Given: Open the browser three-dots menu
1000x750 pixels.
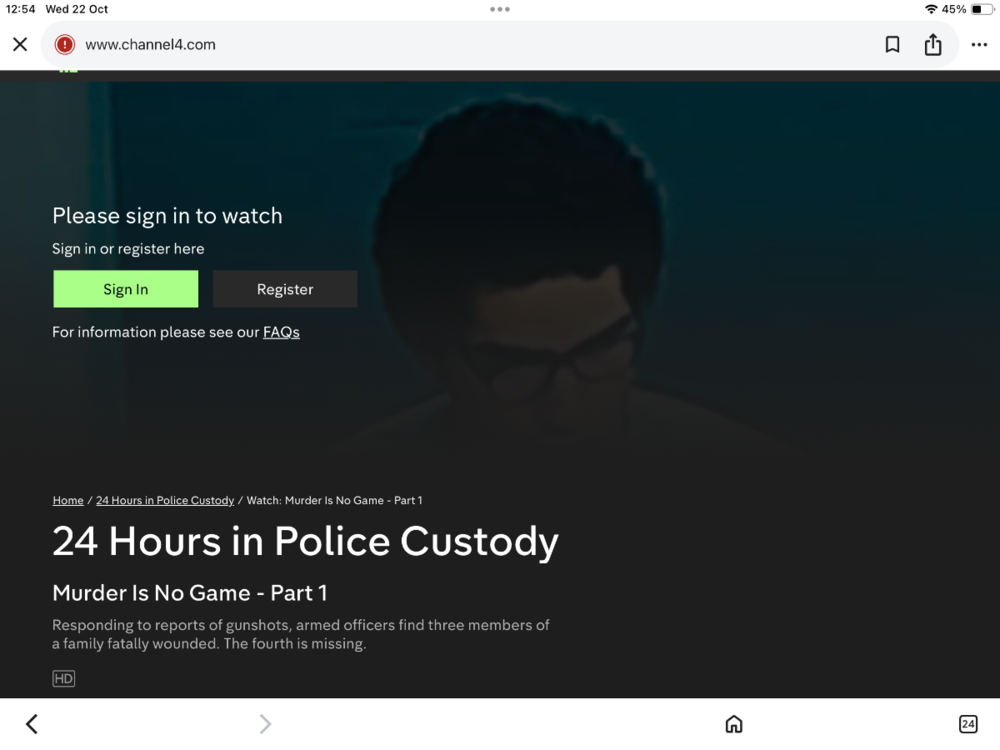Looking at the screenshot, I should coord(979,44).
